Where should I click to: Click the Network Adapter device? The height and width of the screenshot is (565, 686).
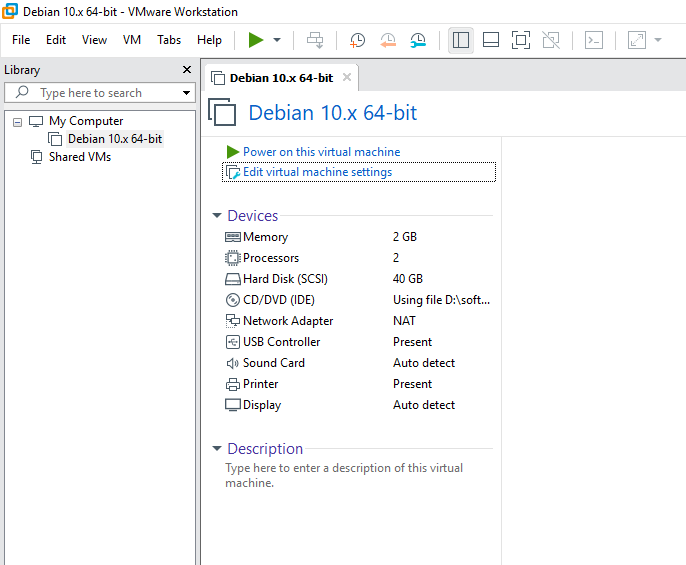pyautogui.click(x=359, y=321)
